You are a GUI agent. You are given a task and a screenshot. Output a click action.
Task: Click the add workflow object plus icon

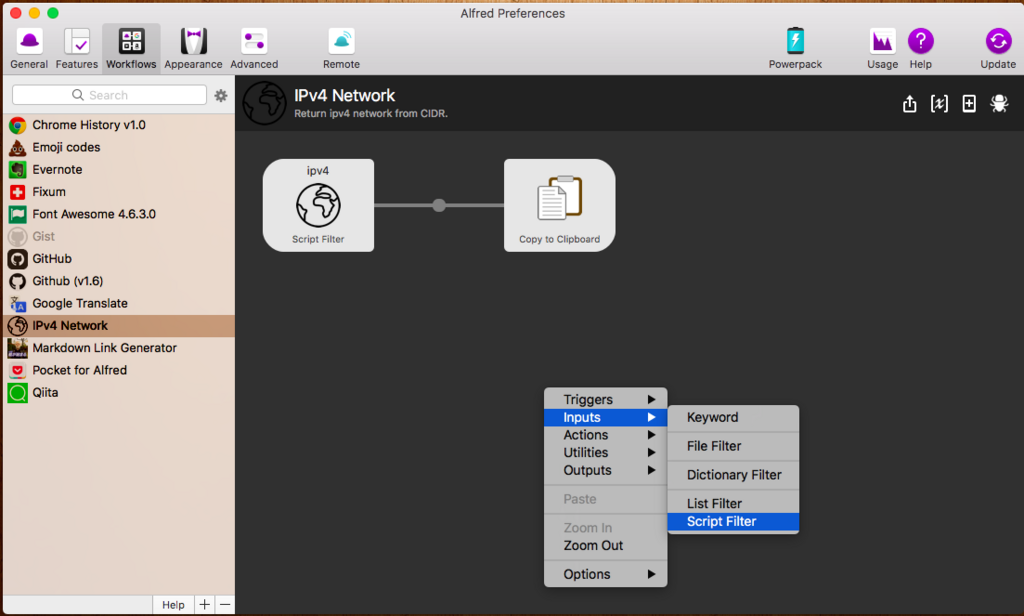pos(969,103)
